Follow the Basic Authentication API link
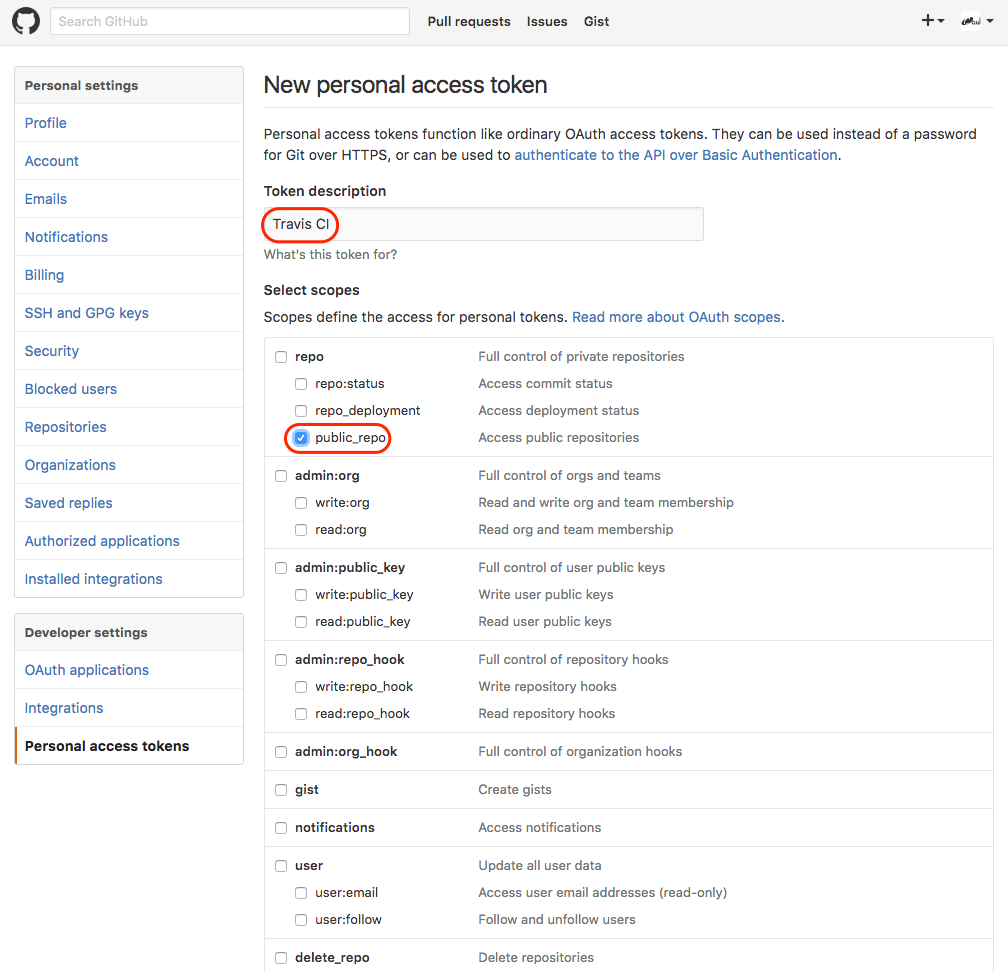This screenshot has width=1008, height=972. (675, 155)
